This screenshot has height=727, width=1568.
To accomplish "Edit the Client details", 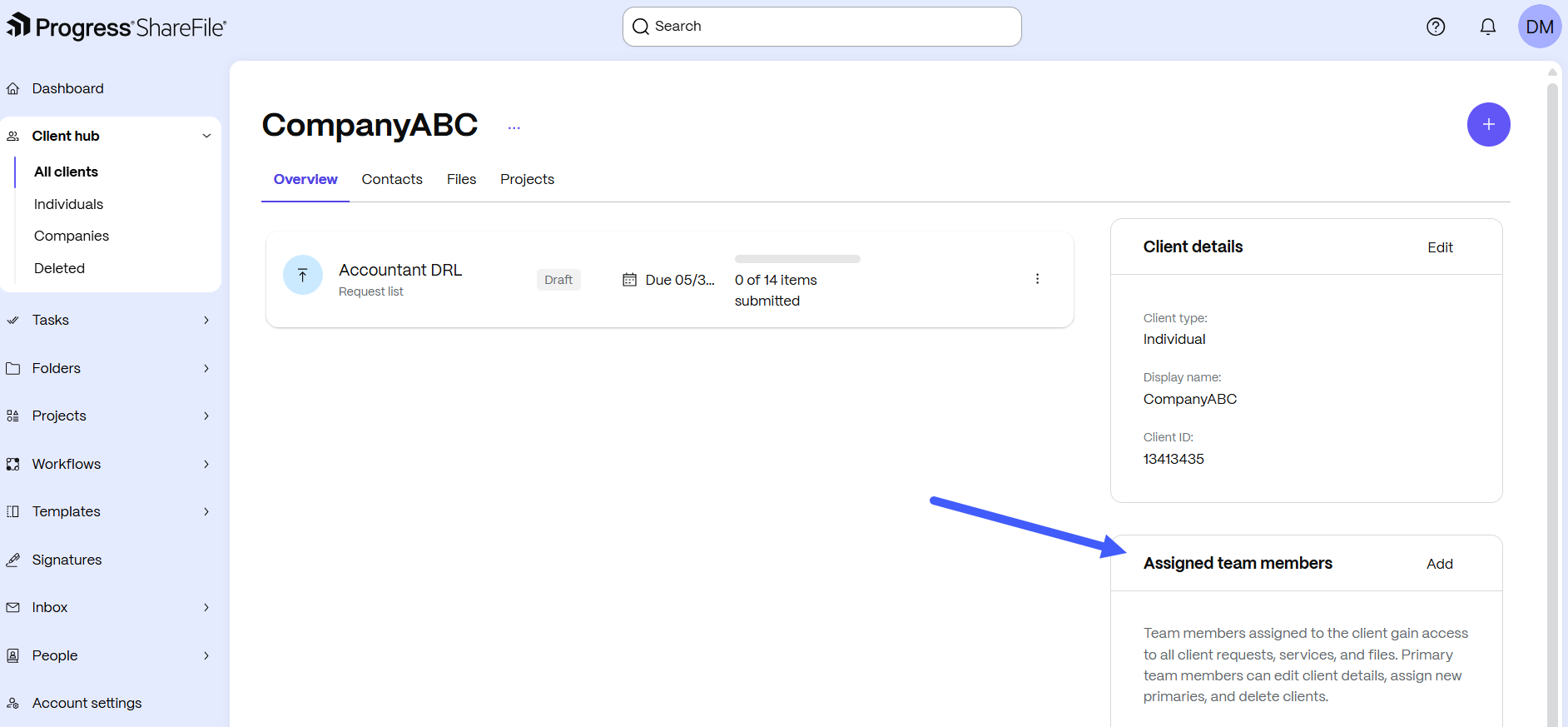I will (x=1440, y=247).
